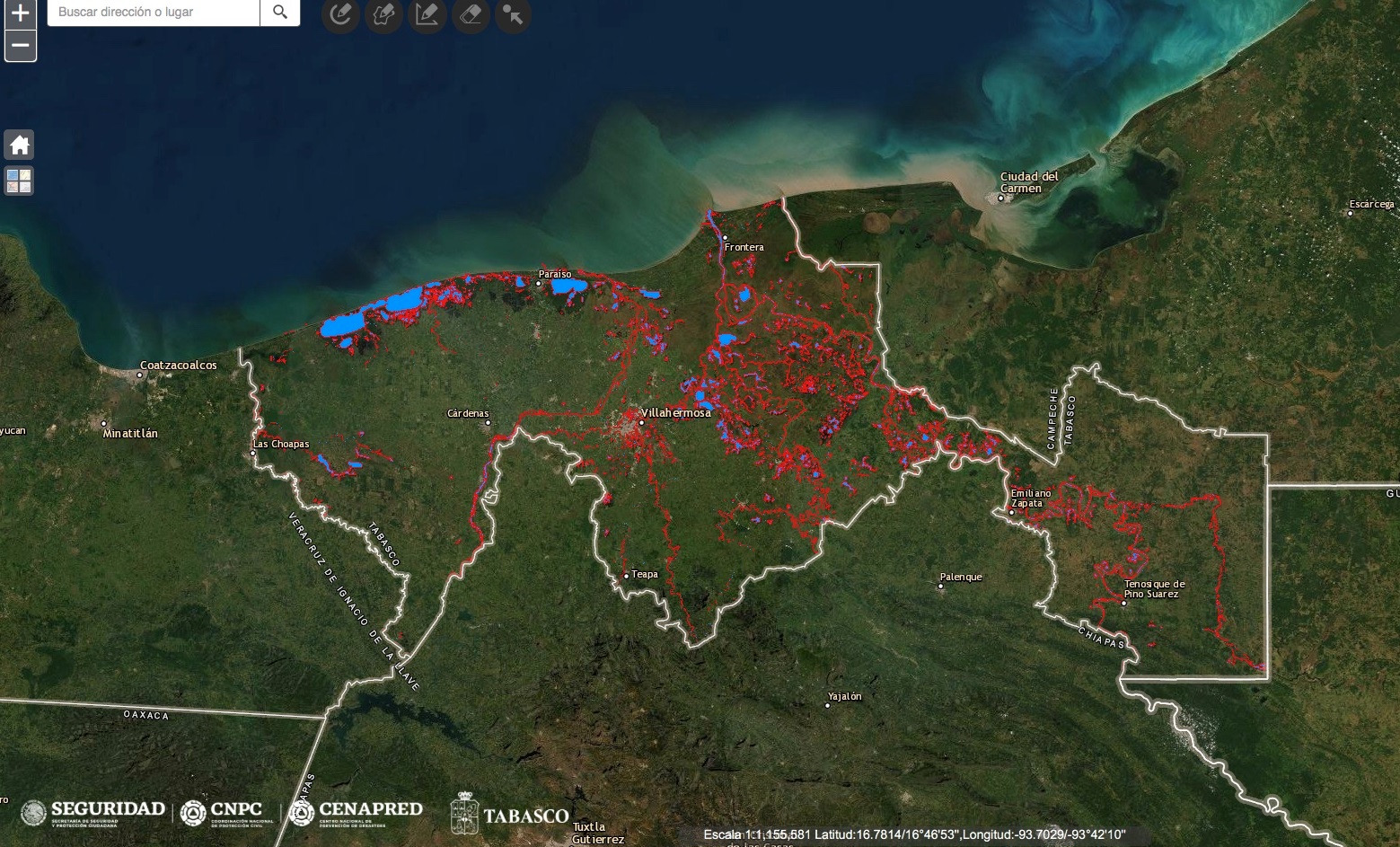Focus the 'Buscar dirección o lugar' search field
1400x847 pixels.
point(154,12)
